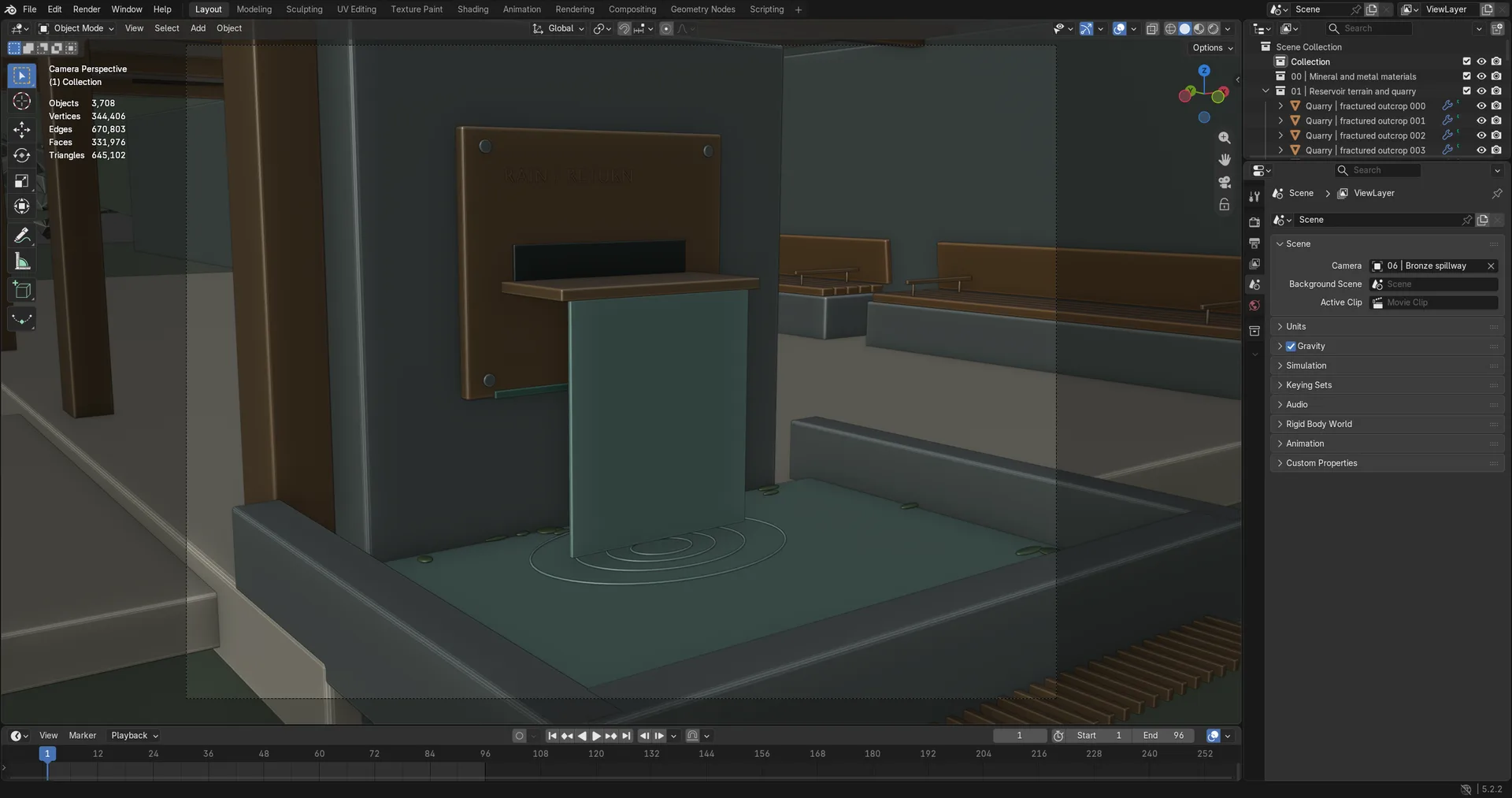Open the Render properties tab icon
The image size is (1512, 798).
[1254, 222]
